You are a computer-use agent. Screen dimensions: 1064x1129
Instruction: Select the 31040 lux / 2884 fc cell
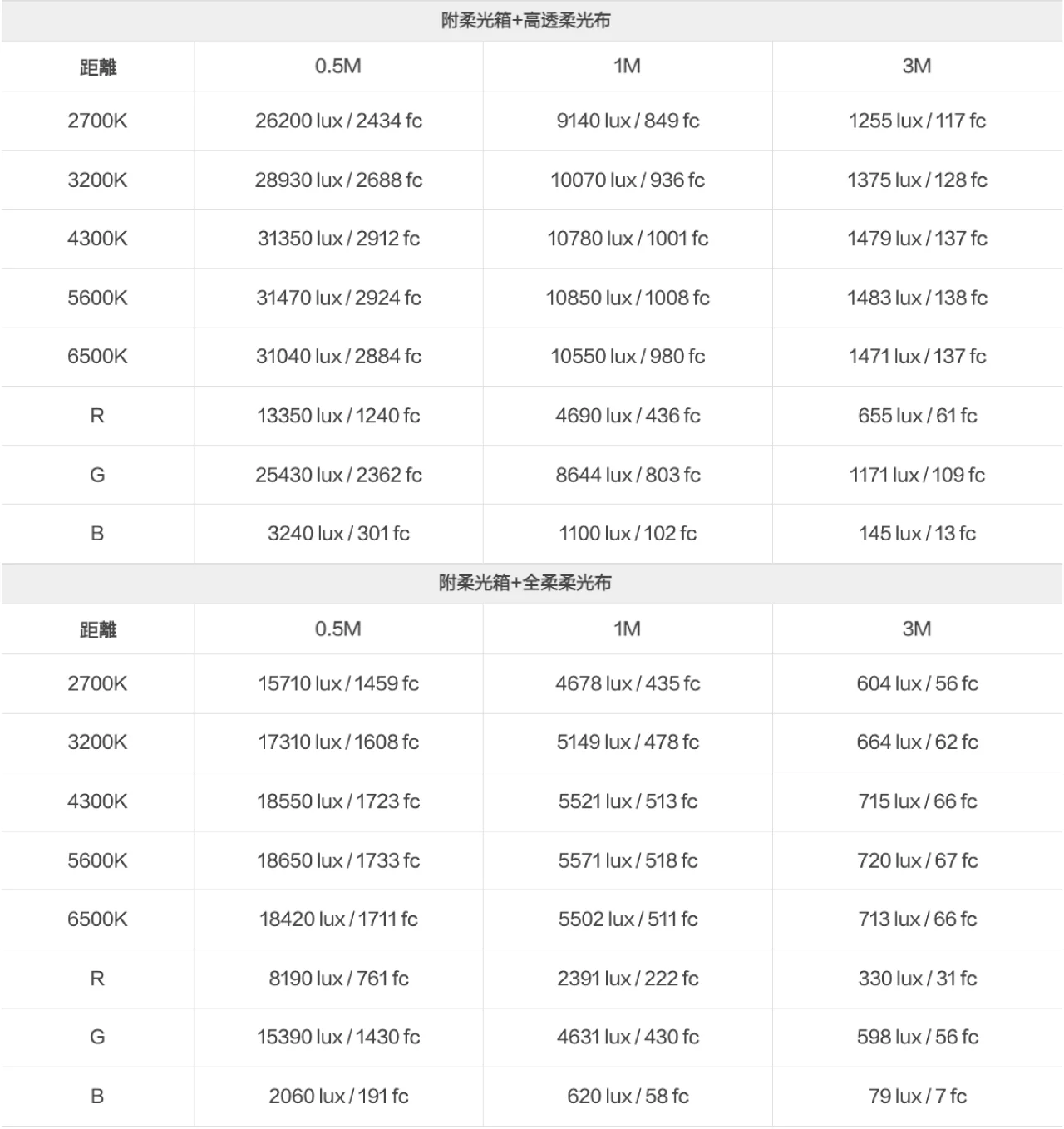pyautogui.click(x=338, y=357)
